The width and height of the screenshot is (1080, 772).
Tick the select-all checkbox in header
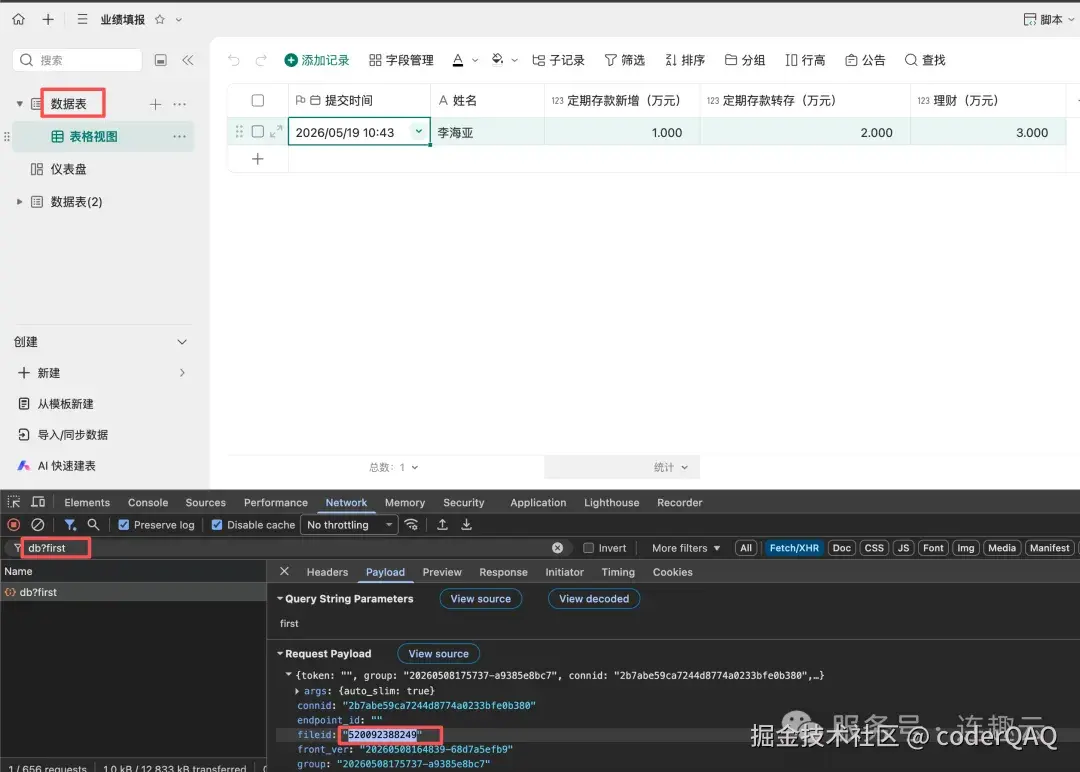tap(258, 101)
